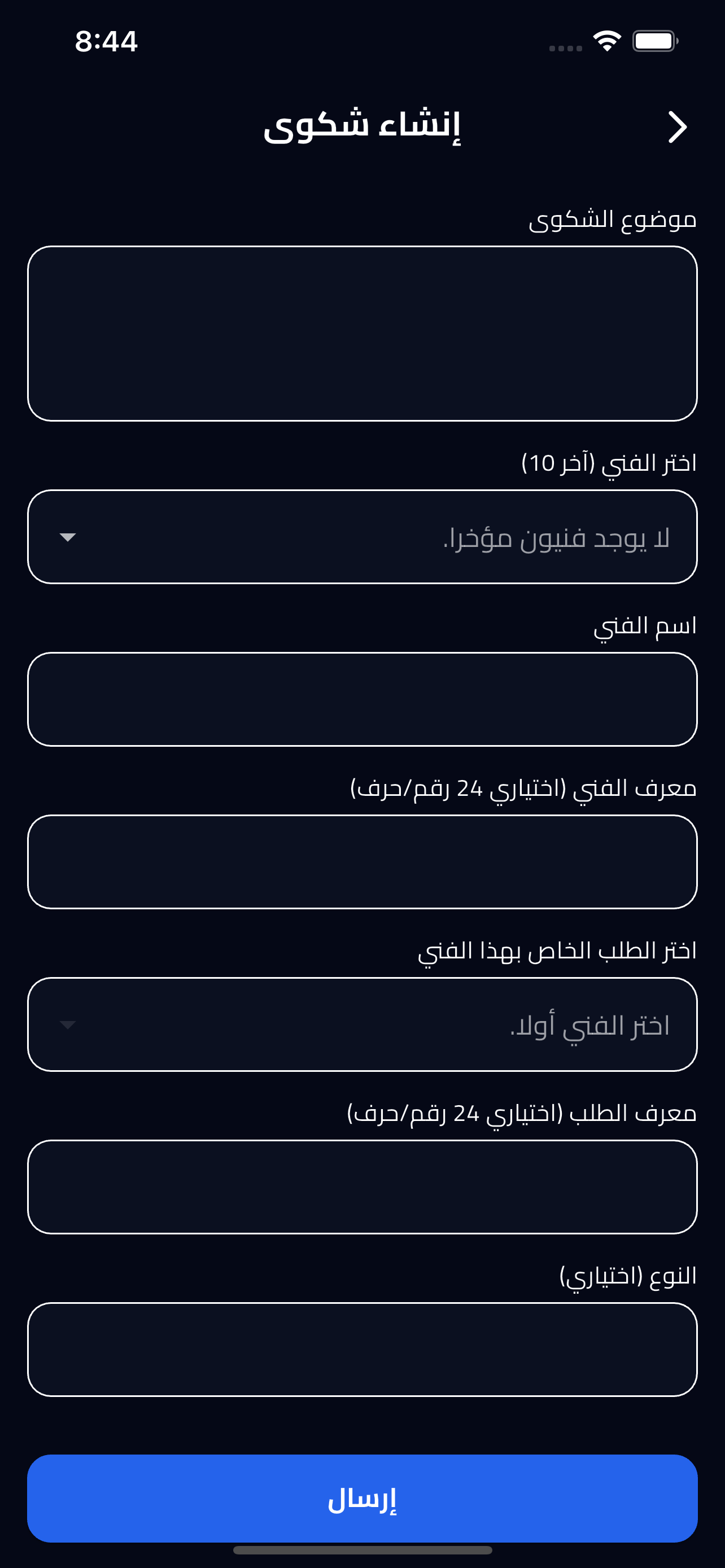This screenshot has height=1568, width=725.
Task: Focus the اسم الفني input field
Action: coord(362,699)
